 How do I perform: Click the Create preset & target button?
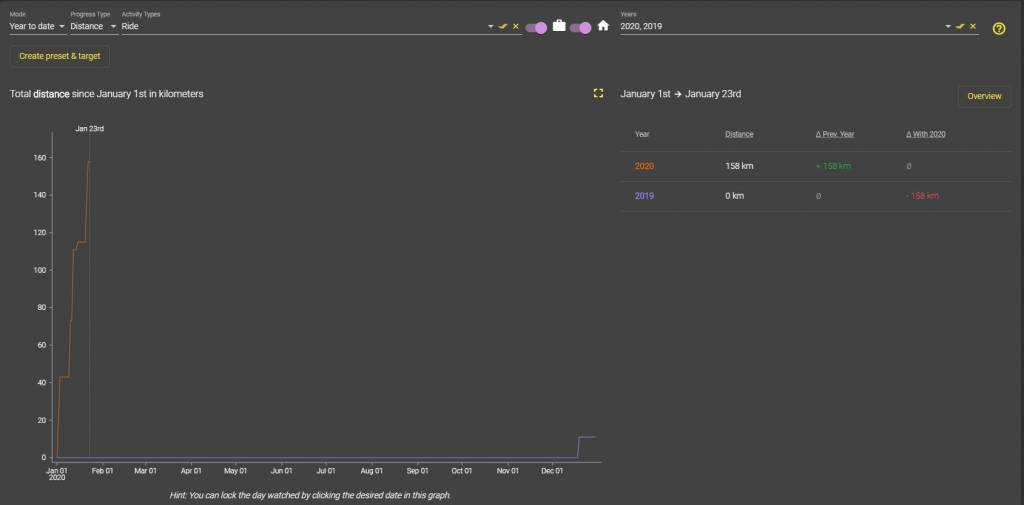click(60, 56)
